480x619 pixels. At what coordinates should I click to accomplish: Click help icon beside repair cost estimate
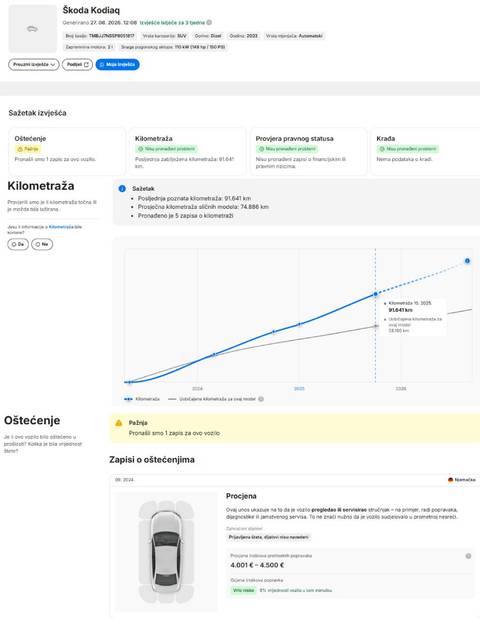tap(468, 556)
